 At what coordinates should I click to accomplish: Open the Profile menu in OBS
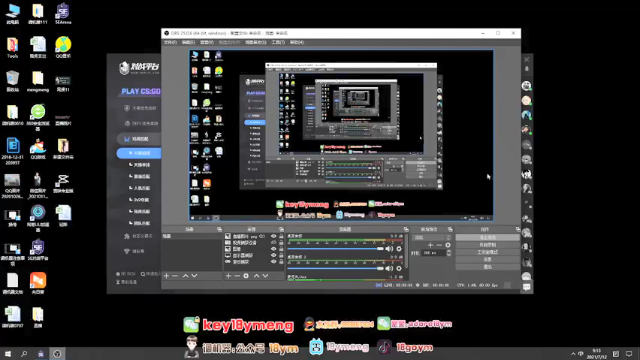(229, 42)
